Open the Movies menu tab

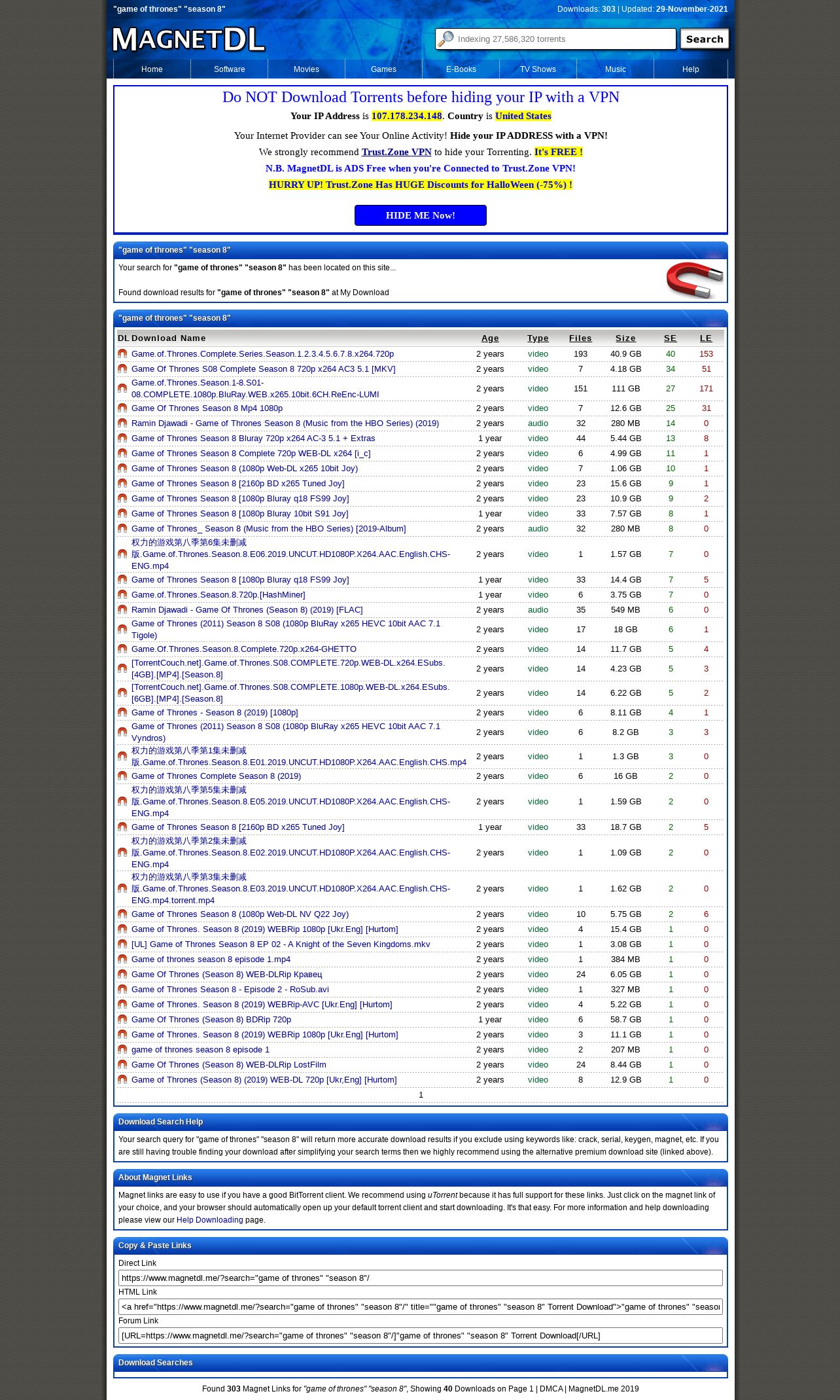click(x=306, y=69)
